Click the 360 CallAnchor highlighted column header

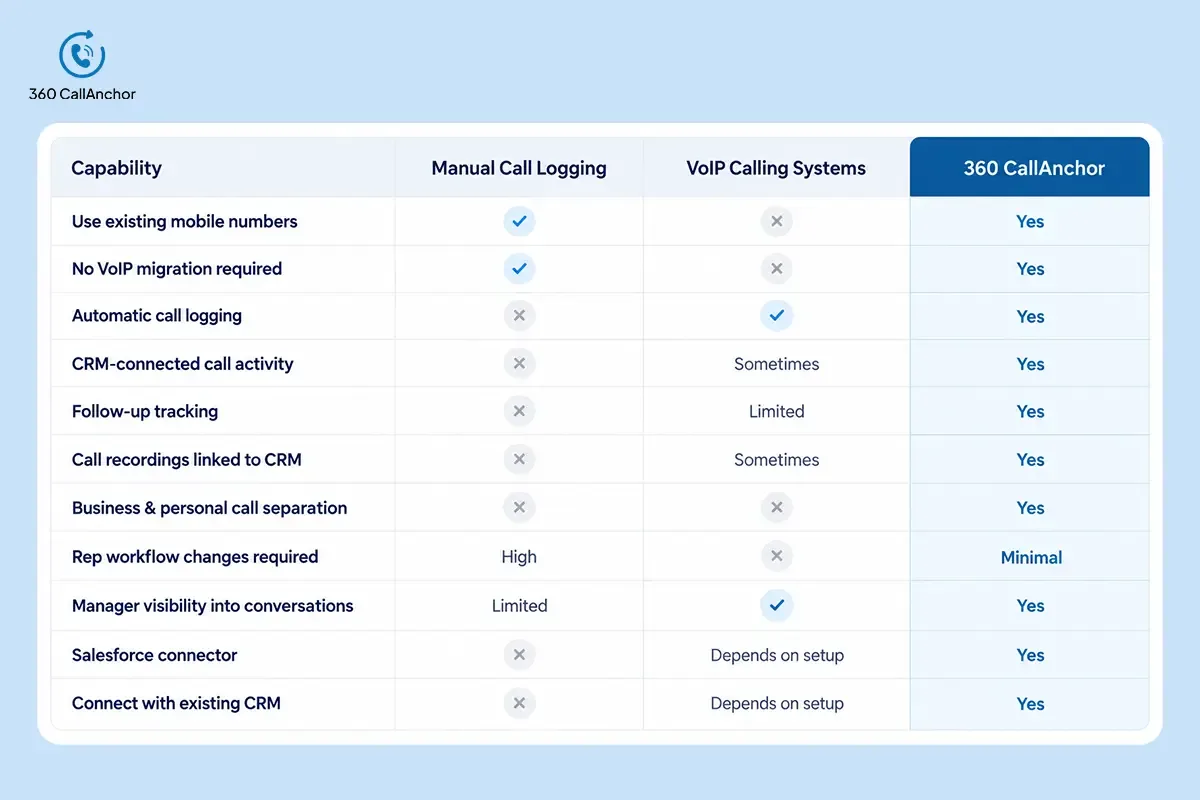point(1030,167)
